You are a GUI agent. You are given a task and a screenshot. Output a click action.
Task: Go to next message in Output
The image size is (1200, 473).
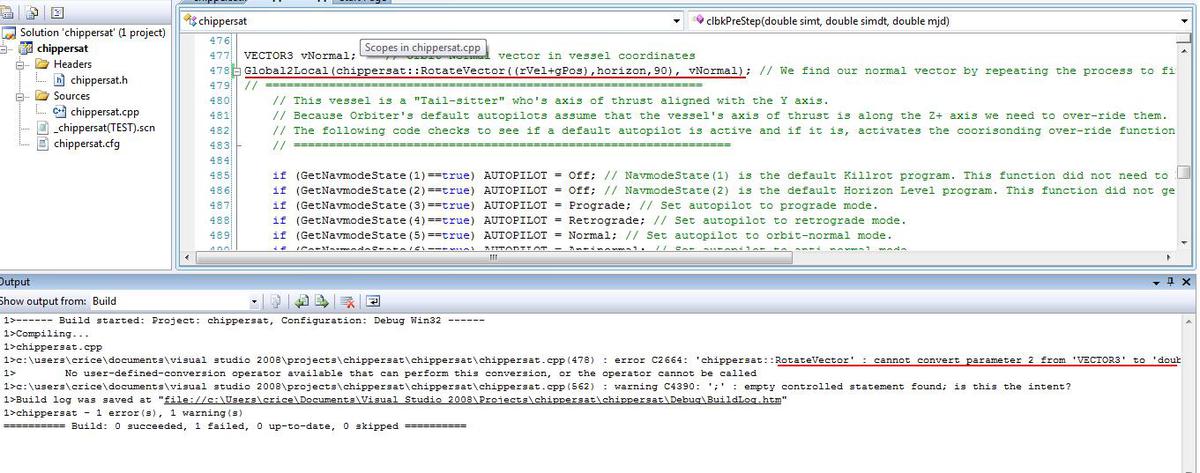322,301
